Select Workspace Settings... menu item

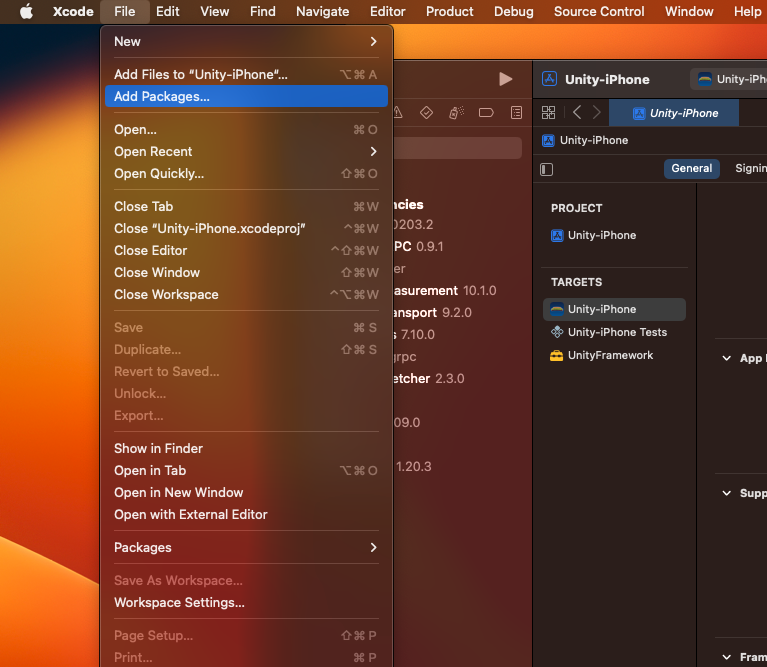(x=179, y=603)
